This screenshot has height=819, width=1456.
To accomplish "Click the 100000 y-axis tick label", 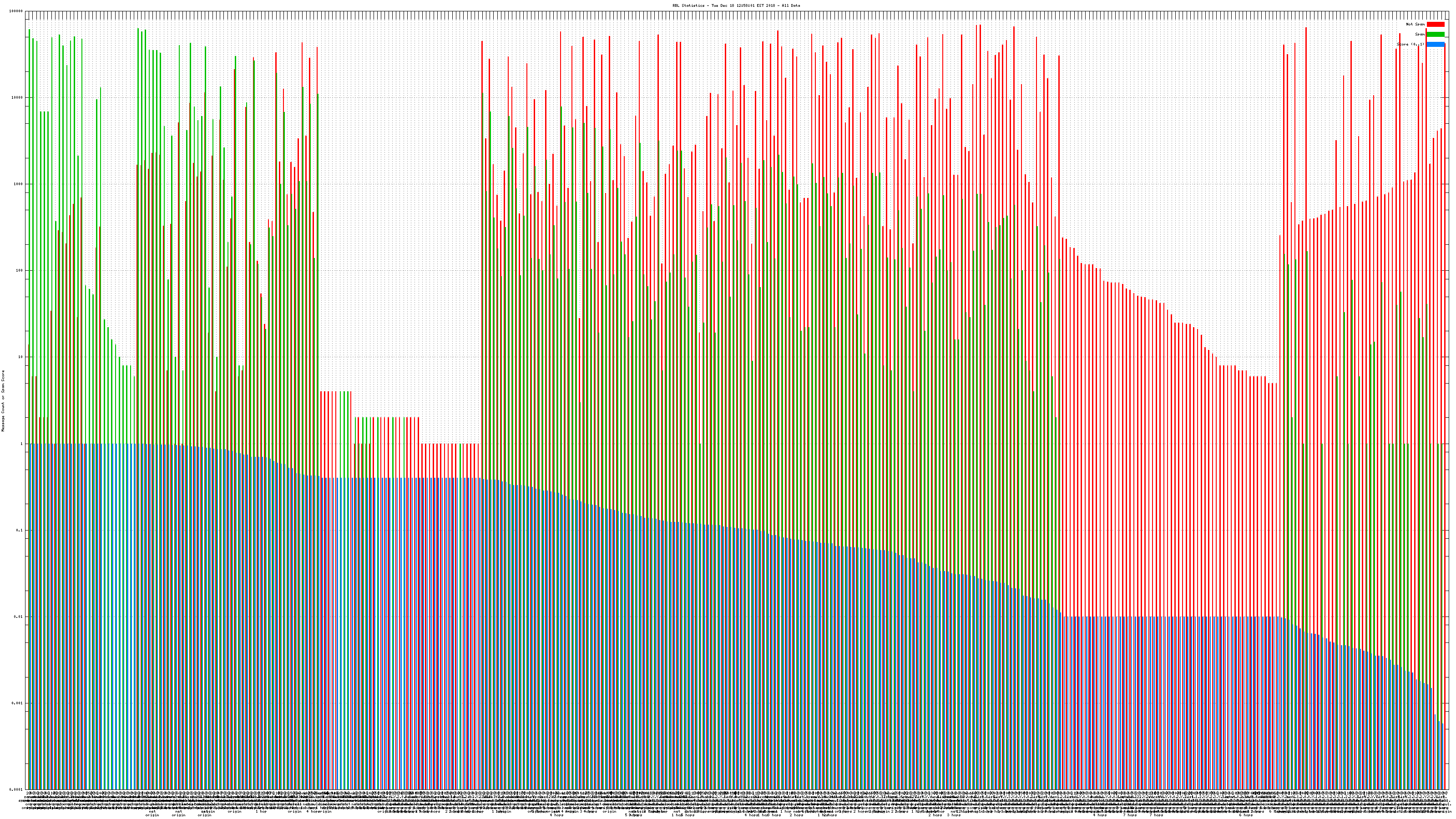I will click(x=16, y=11).
